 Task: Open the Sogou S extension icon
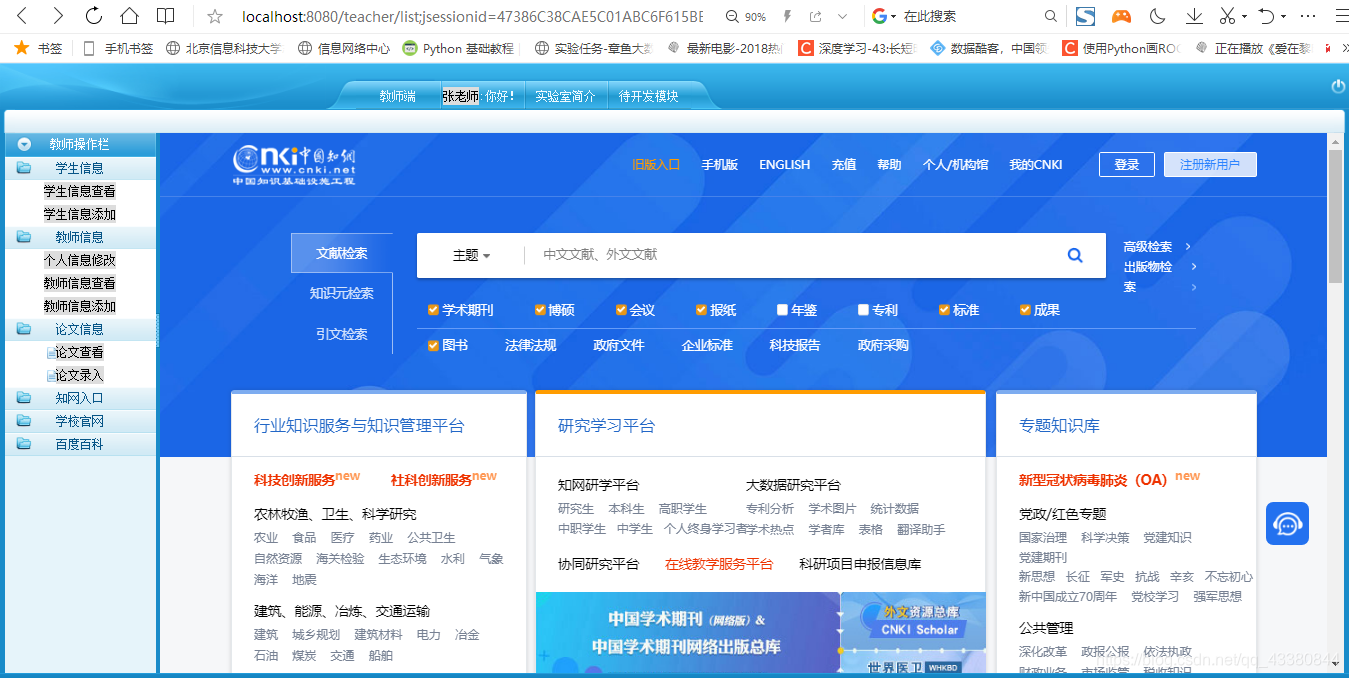(x=1085, y=16)
